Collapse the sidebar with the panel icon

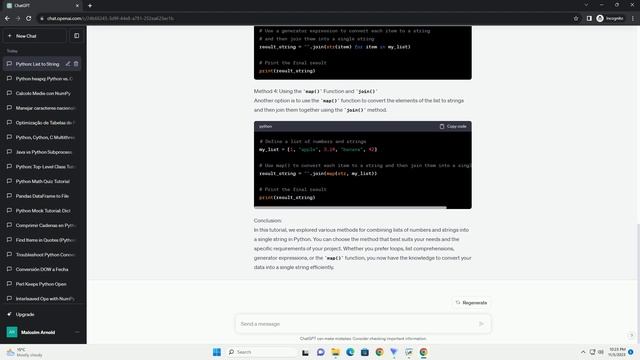point(76,36)
